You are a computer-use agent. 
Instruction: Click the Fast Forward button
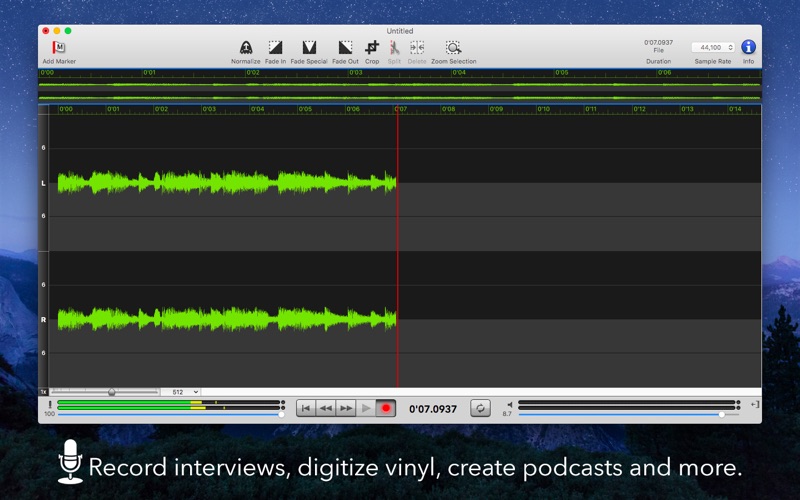tap(346, 408)
